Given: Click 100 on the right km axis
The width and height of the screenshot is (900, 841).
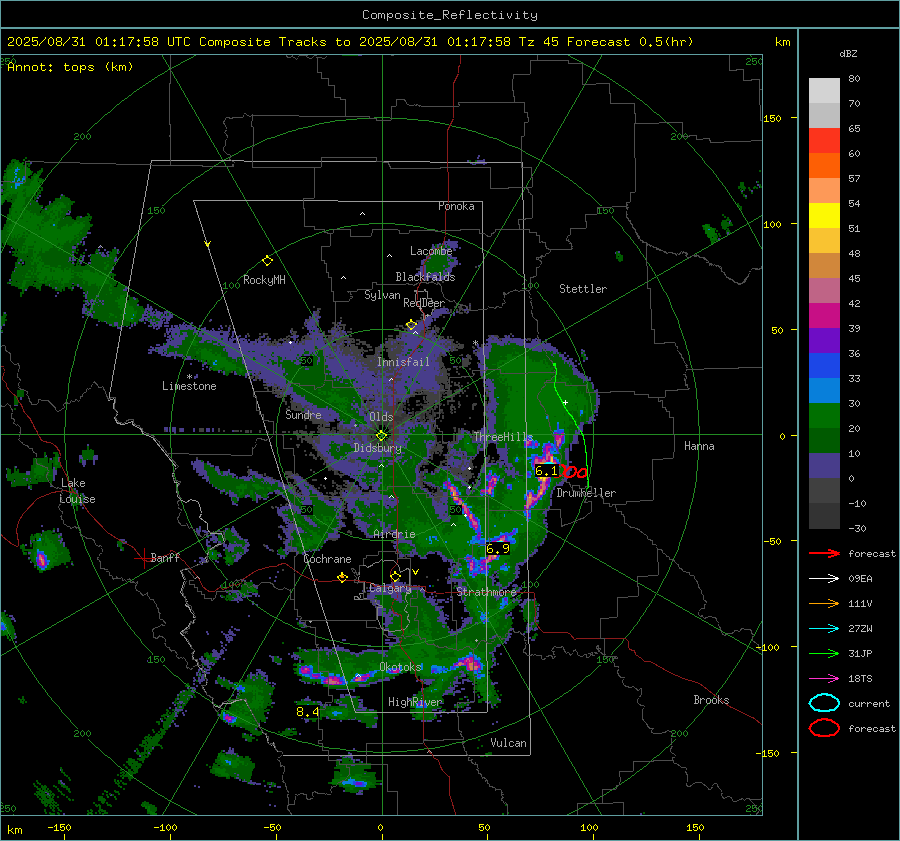Looking at the screenshot, I should click(772, 224).
